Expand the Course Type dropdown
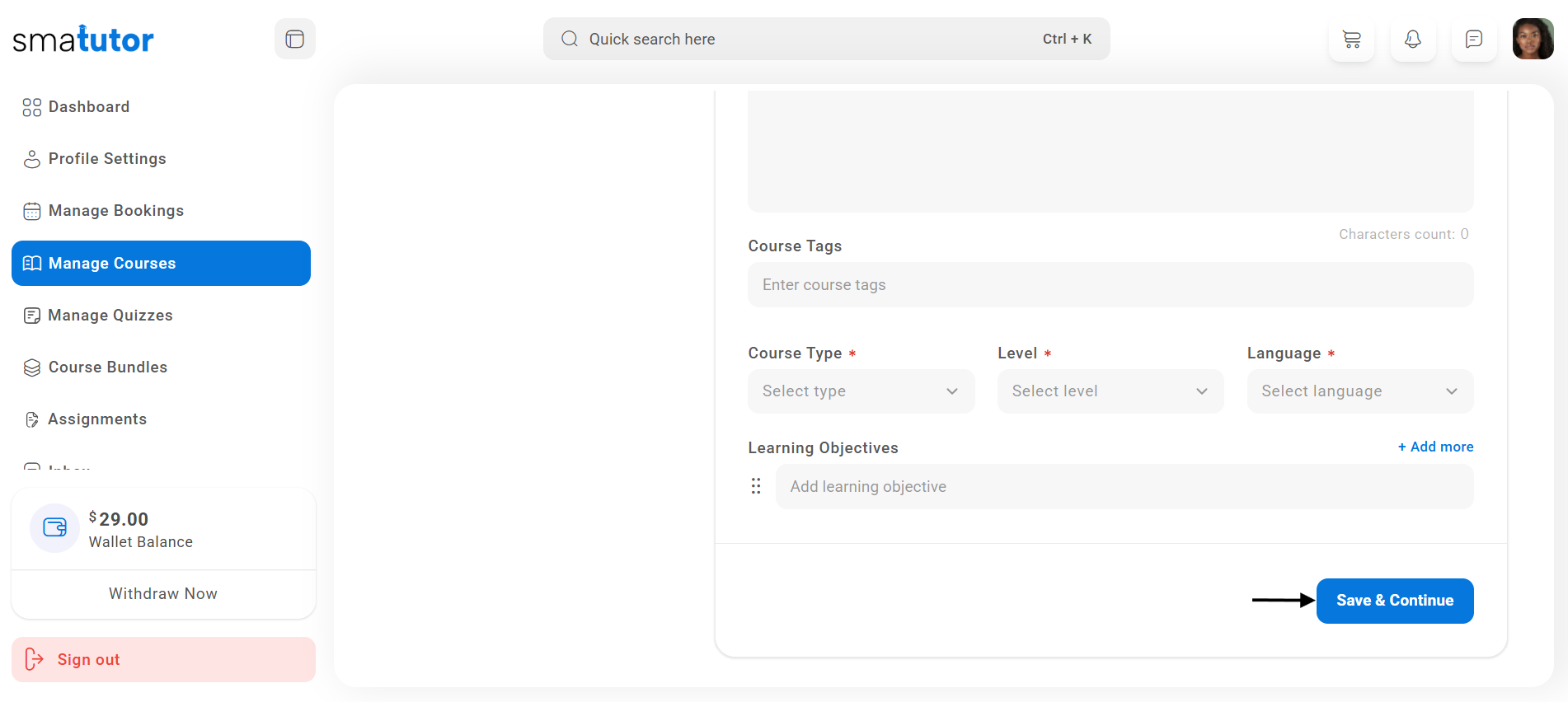Image resolution: width=1568 pixels, height=702 pixels. tap(860, 391)
